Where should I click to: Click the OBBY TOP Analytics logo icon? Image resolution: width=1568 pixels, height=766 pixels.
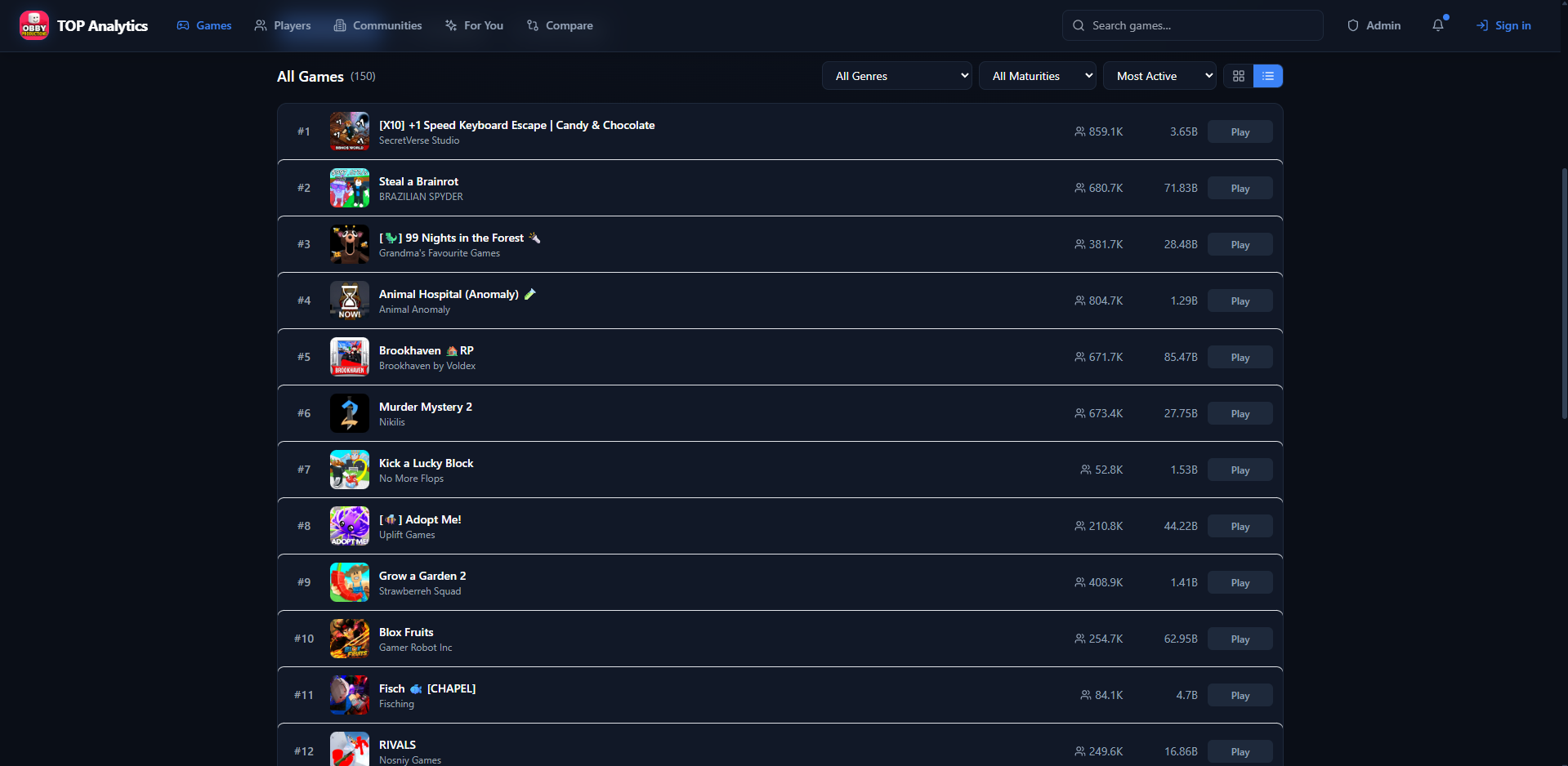pos(34,25)
